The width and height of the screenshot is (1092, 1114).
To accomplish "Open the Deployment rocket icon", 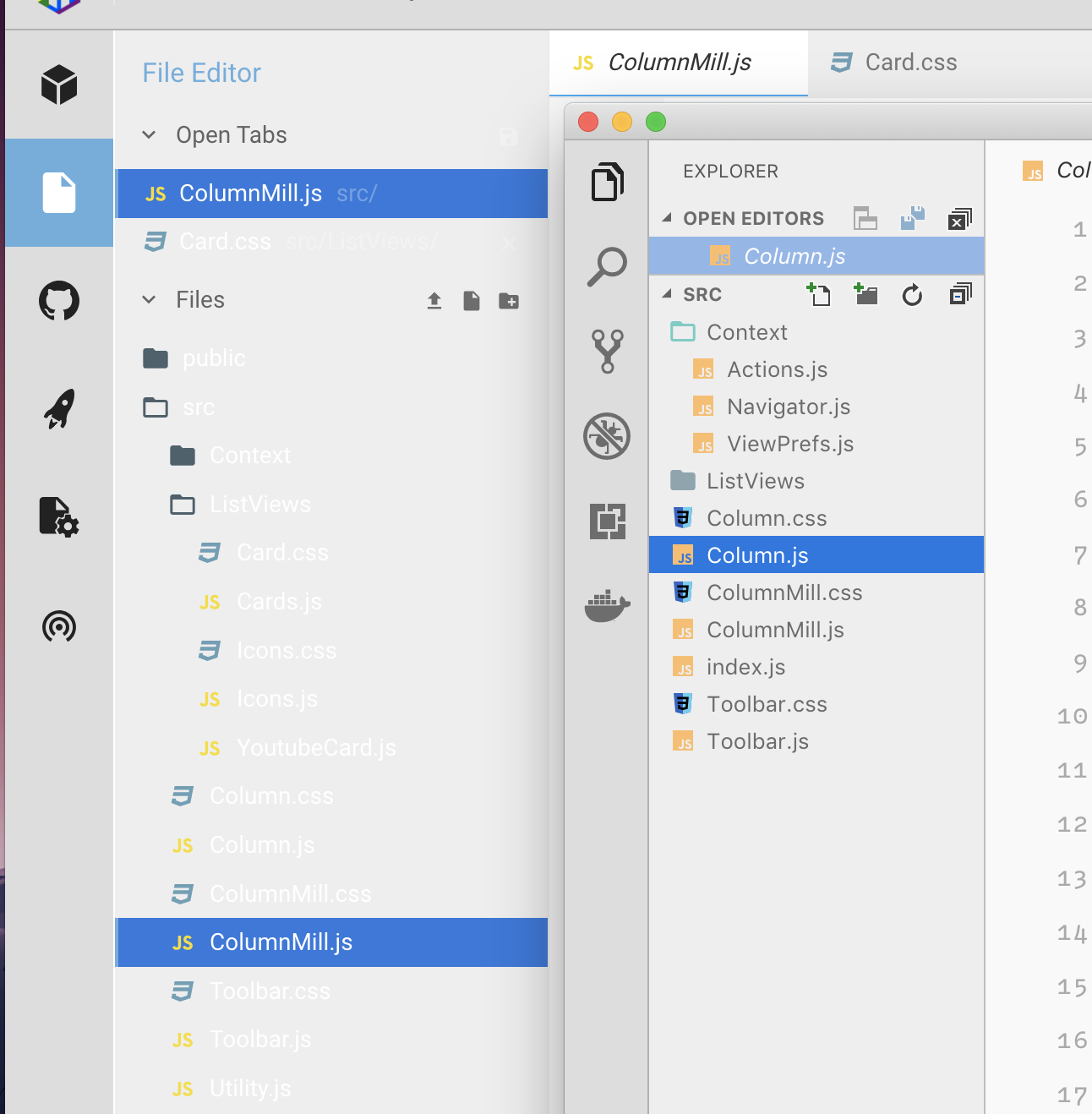I will pyautogui.click(x=59, y=409).
